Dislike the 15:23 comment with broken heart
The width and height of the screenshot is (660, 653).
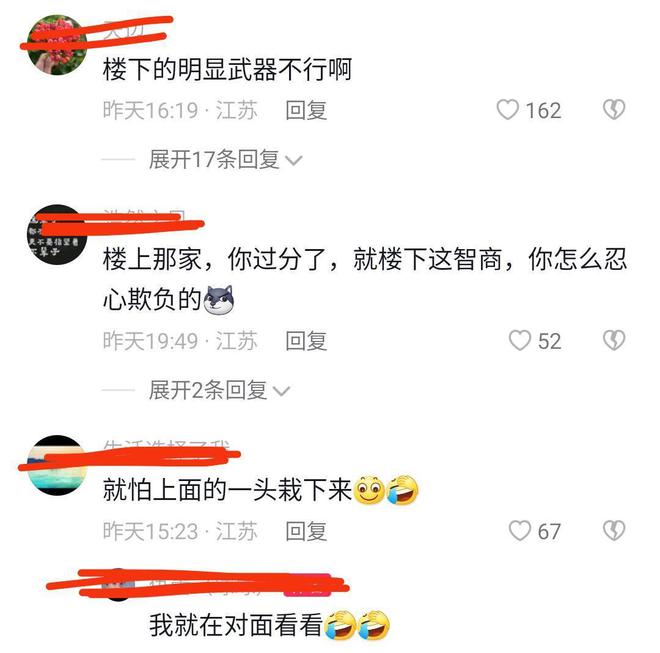click(614, 530)
